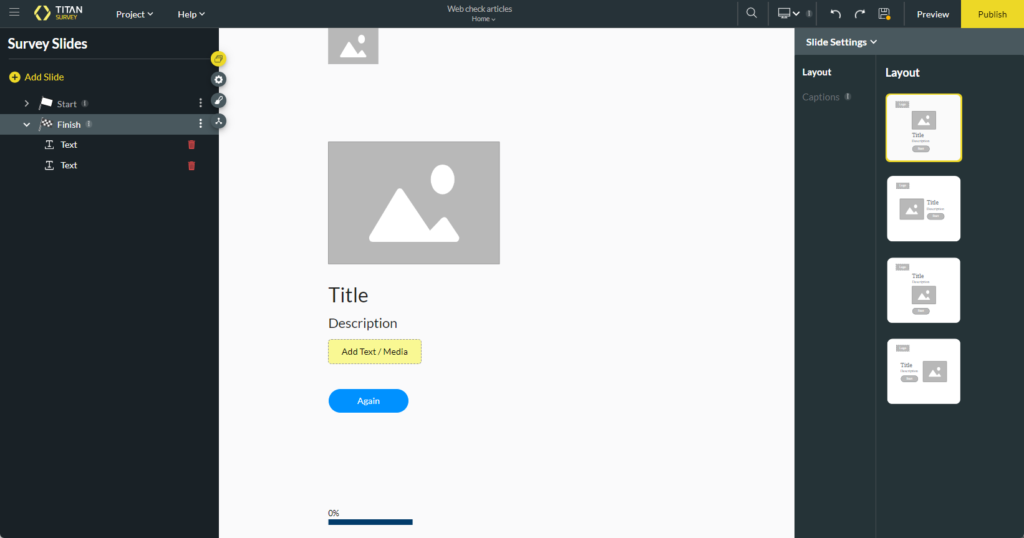The width and height of the screenshot is (1024, 538).
Task: Select layout with image left of title
Action: click(923, 209)
